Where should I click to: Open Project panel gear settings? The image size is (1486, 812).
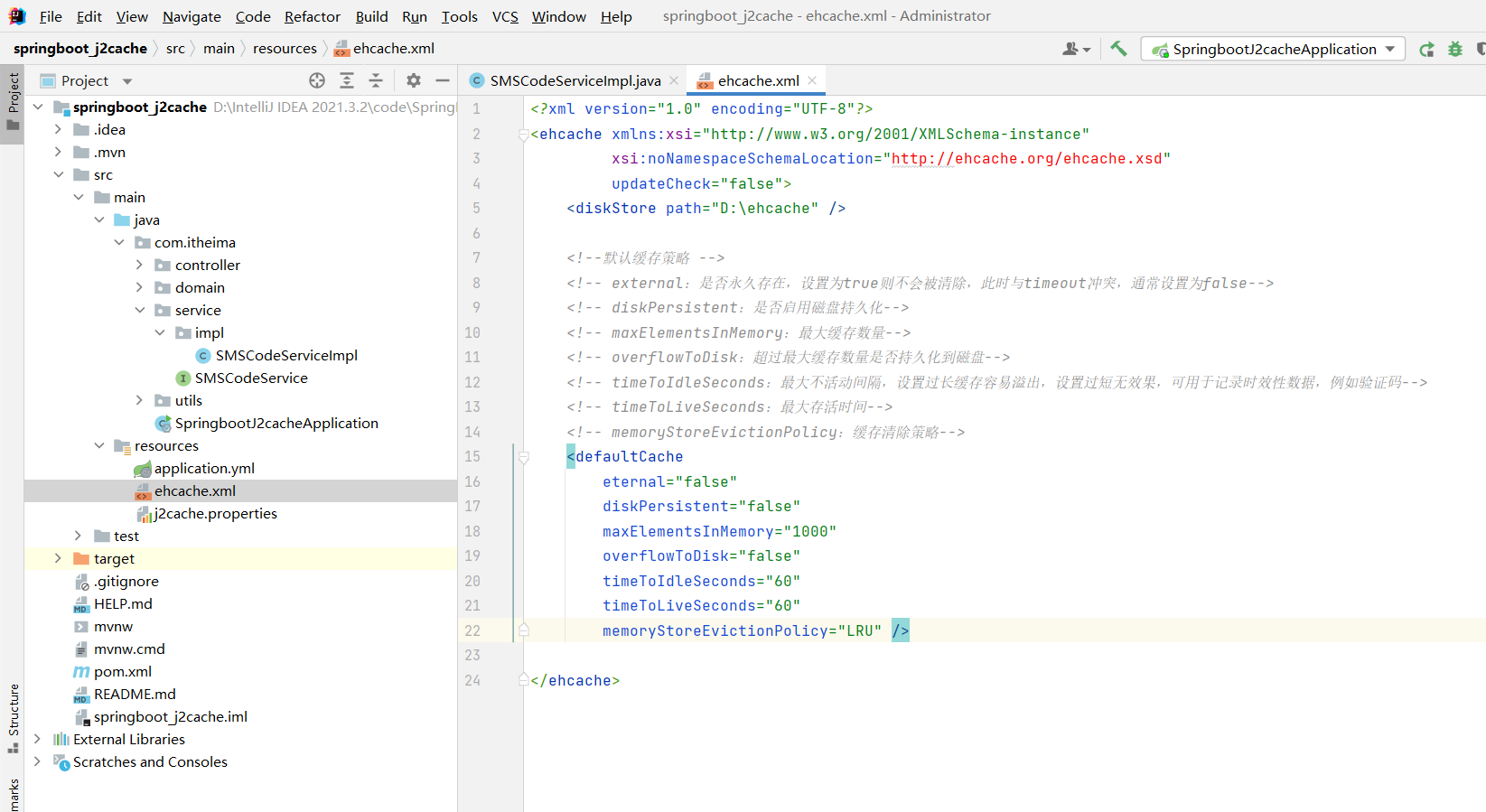click(x=414, y=80)
